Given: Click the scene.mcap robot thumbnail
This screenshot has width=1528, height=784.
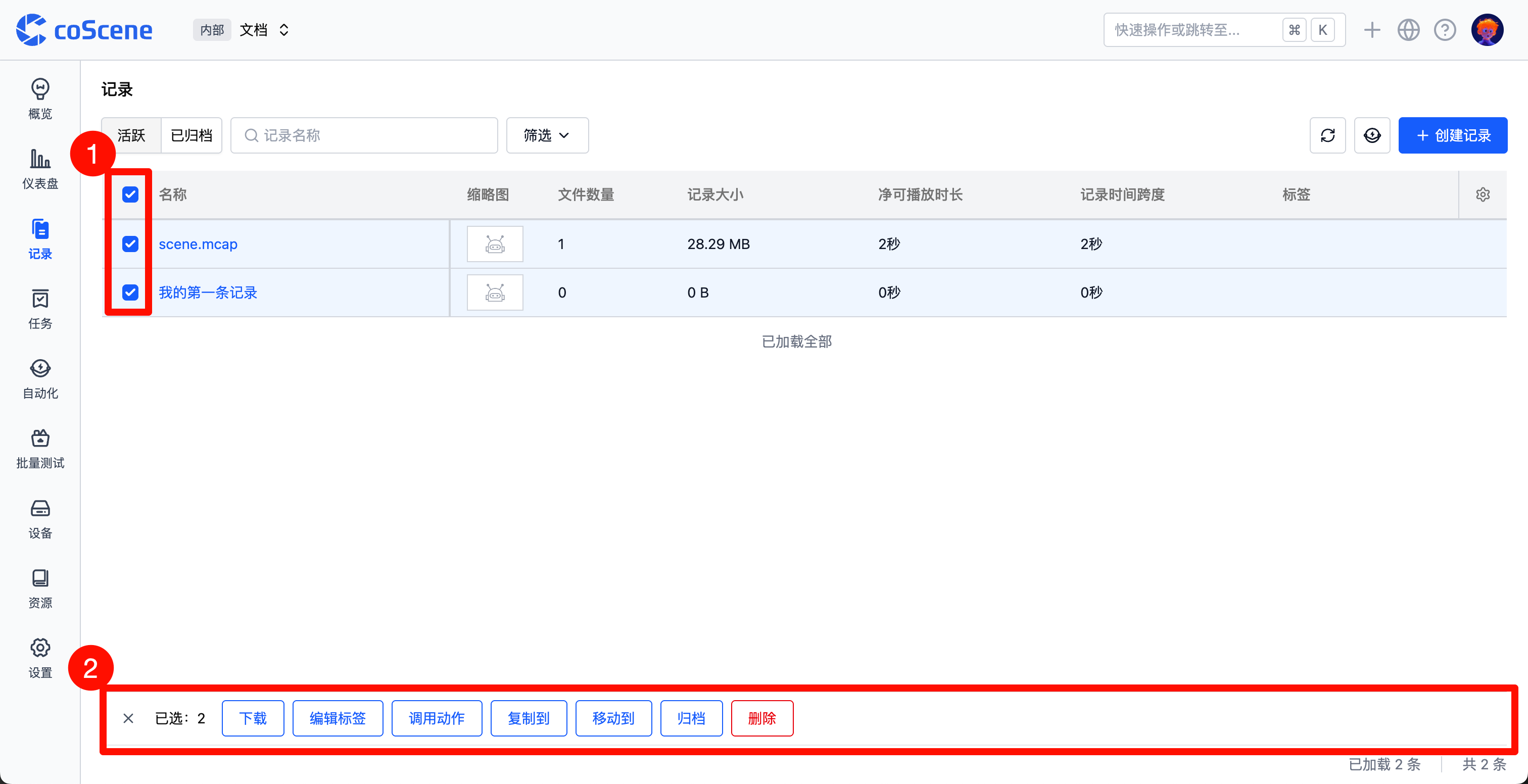Looking at the screenshot, I should click(494, 243).
